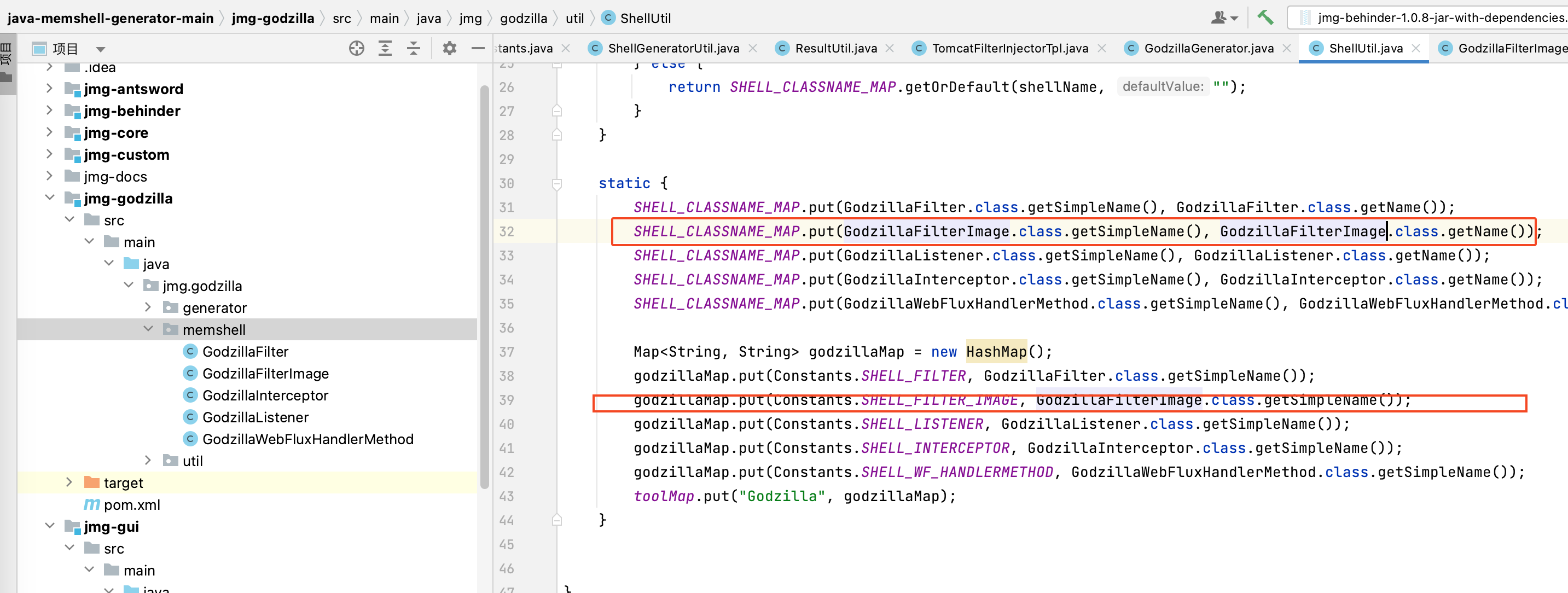Expand the jmg-docs folder

pyautogui.click(x=50, y=177)
